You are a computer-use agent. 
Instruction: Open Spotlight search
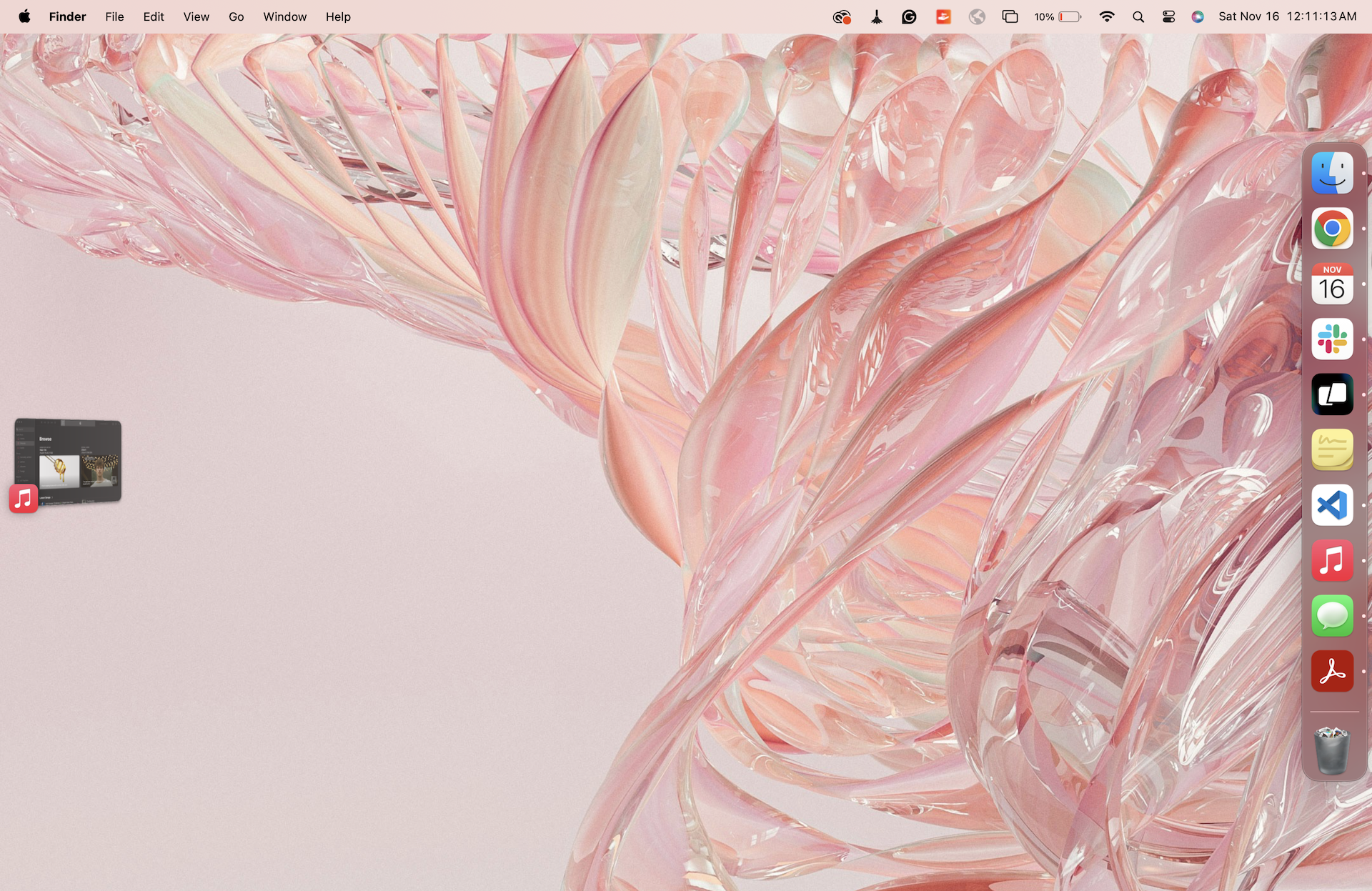tap(1138, 16)
